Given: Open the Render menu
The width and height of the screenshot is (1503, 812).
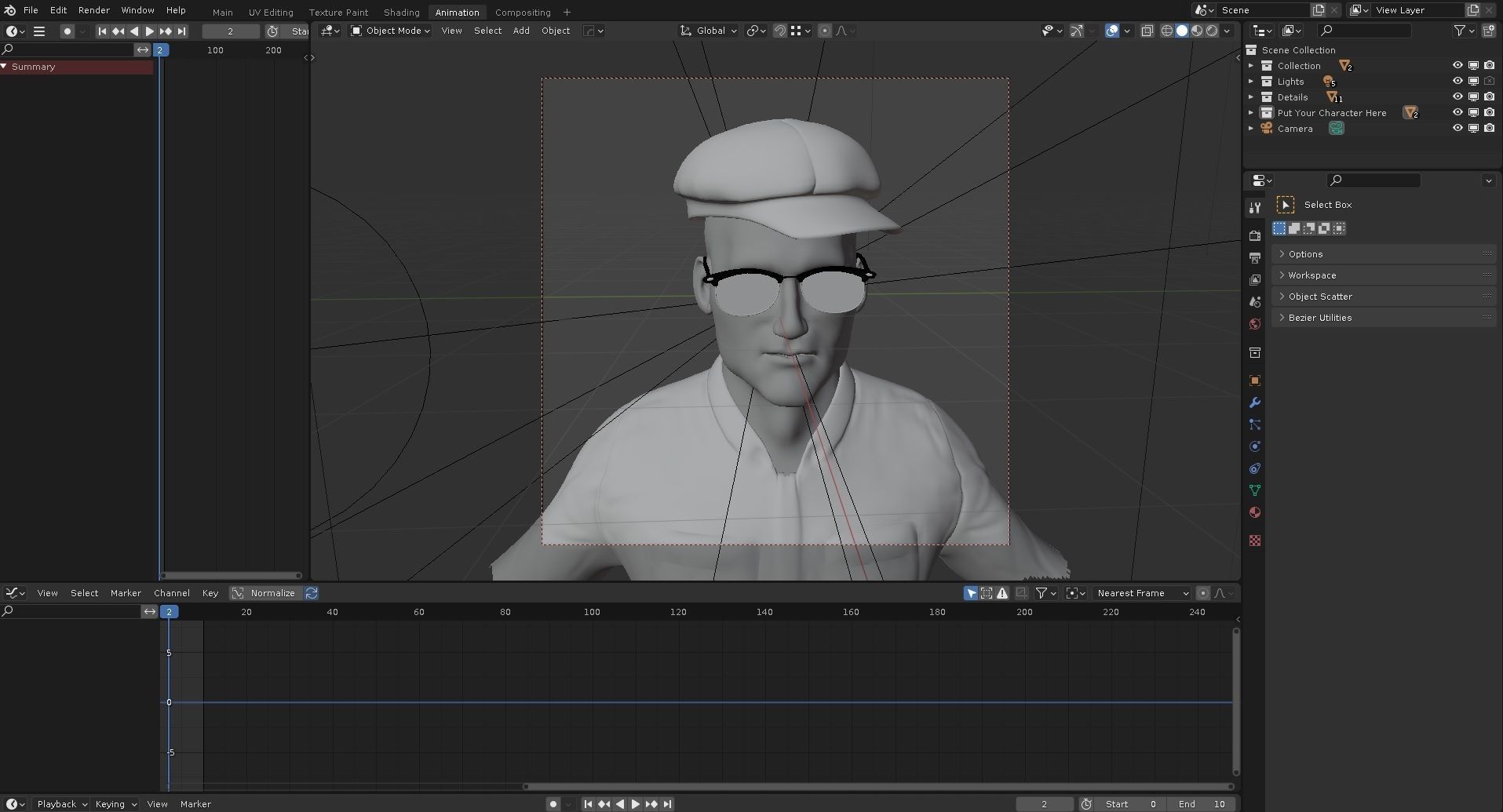Looking at the screenshot, I should [x=93, y=10].
